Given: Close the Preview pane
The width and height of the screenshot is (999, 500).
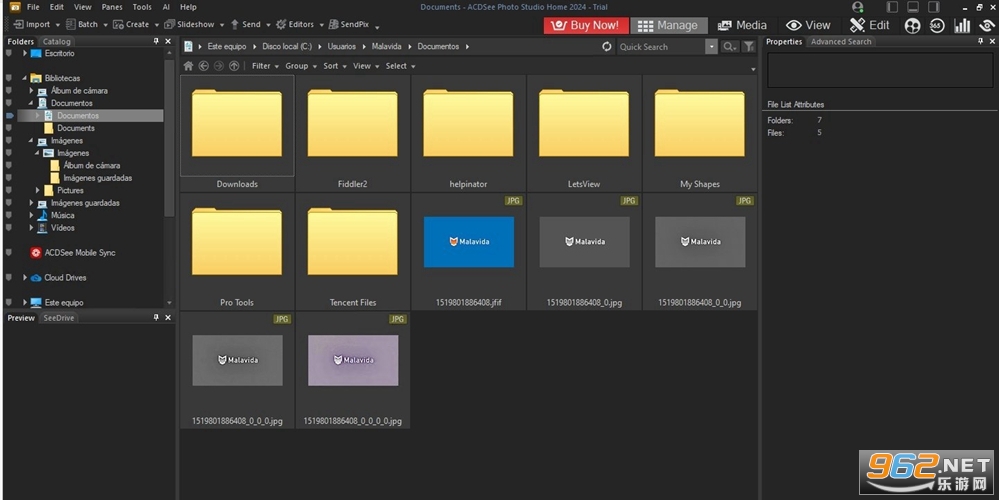Looking at the screenshot, I should [168, 317].
